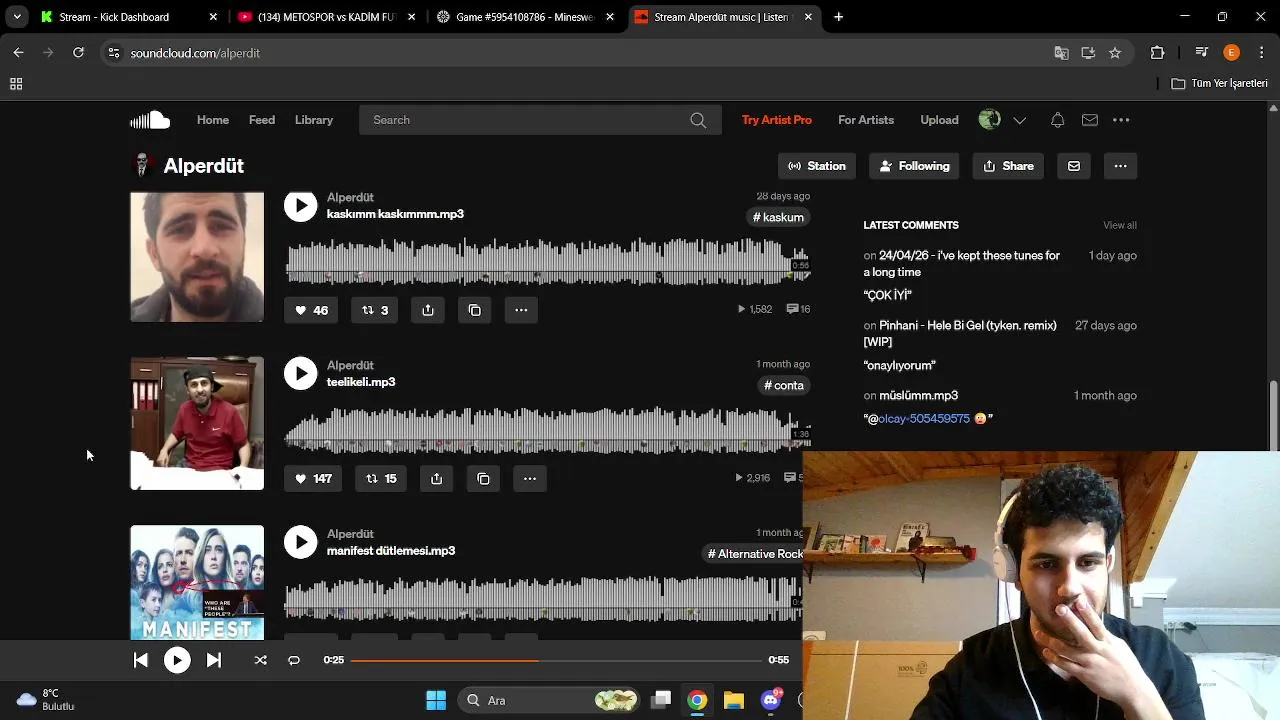
Task: Open müslümm.mp3 comment track link
Action: (x=918, y=395)
